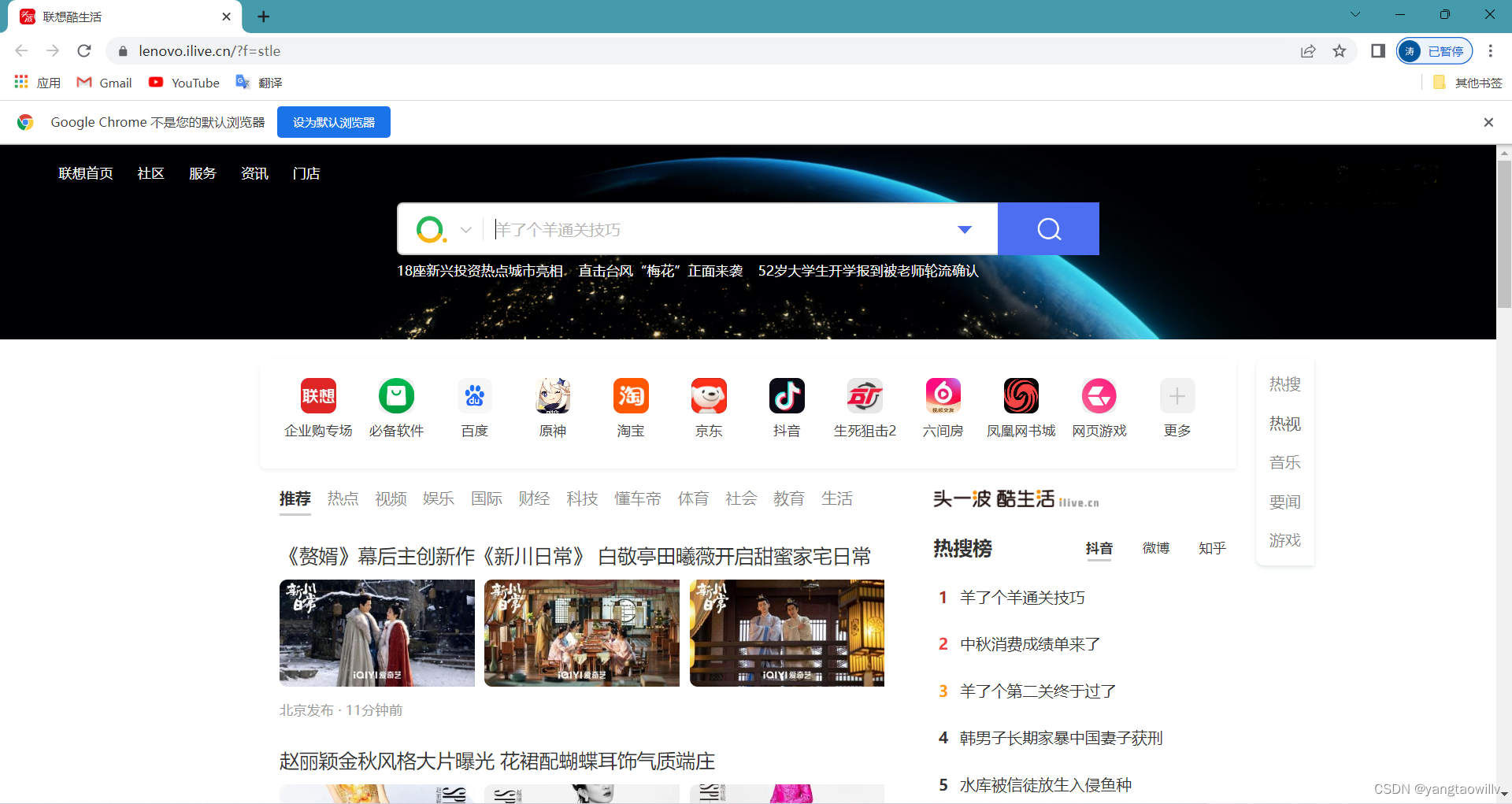Select the 推荐 news tab
This screenshot has height=804, width=1512.
[295, 498]
